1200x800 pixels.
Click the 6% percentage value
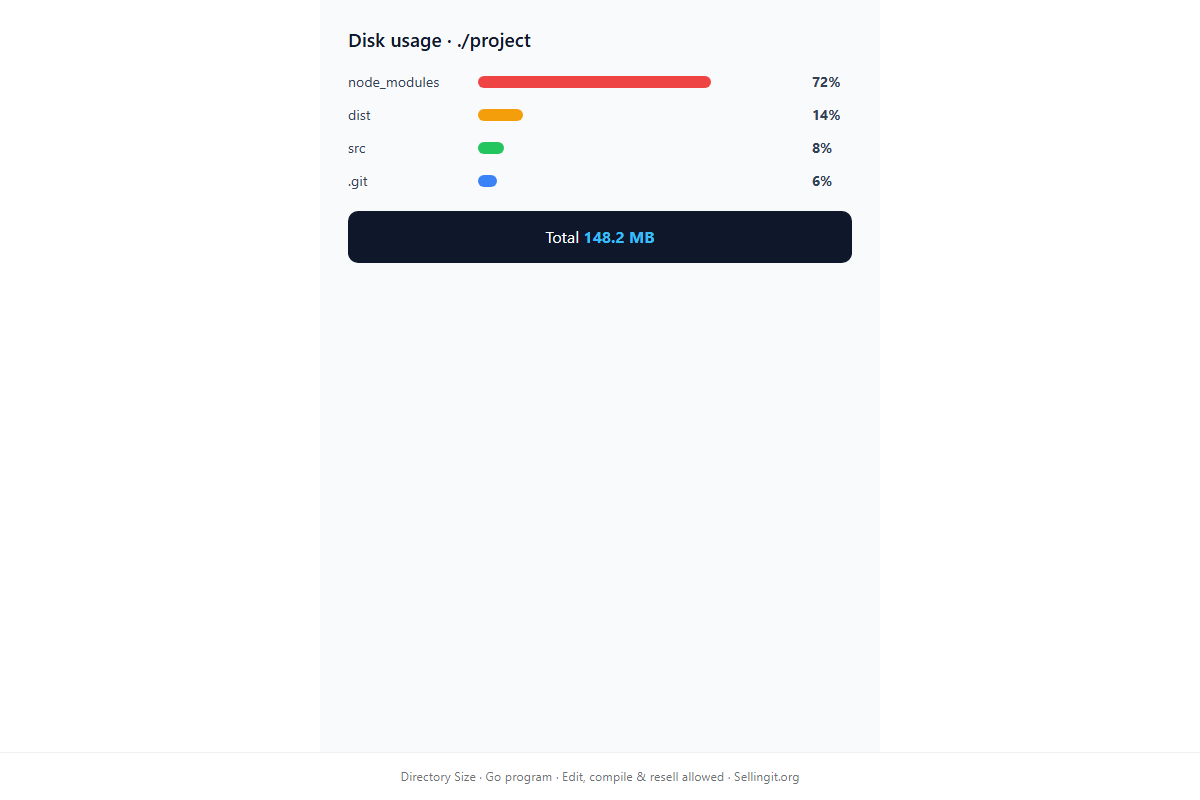pos(822,181)
